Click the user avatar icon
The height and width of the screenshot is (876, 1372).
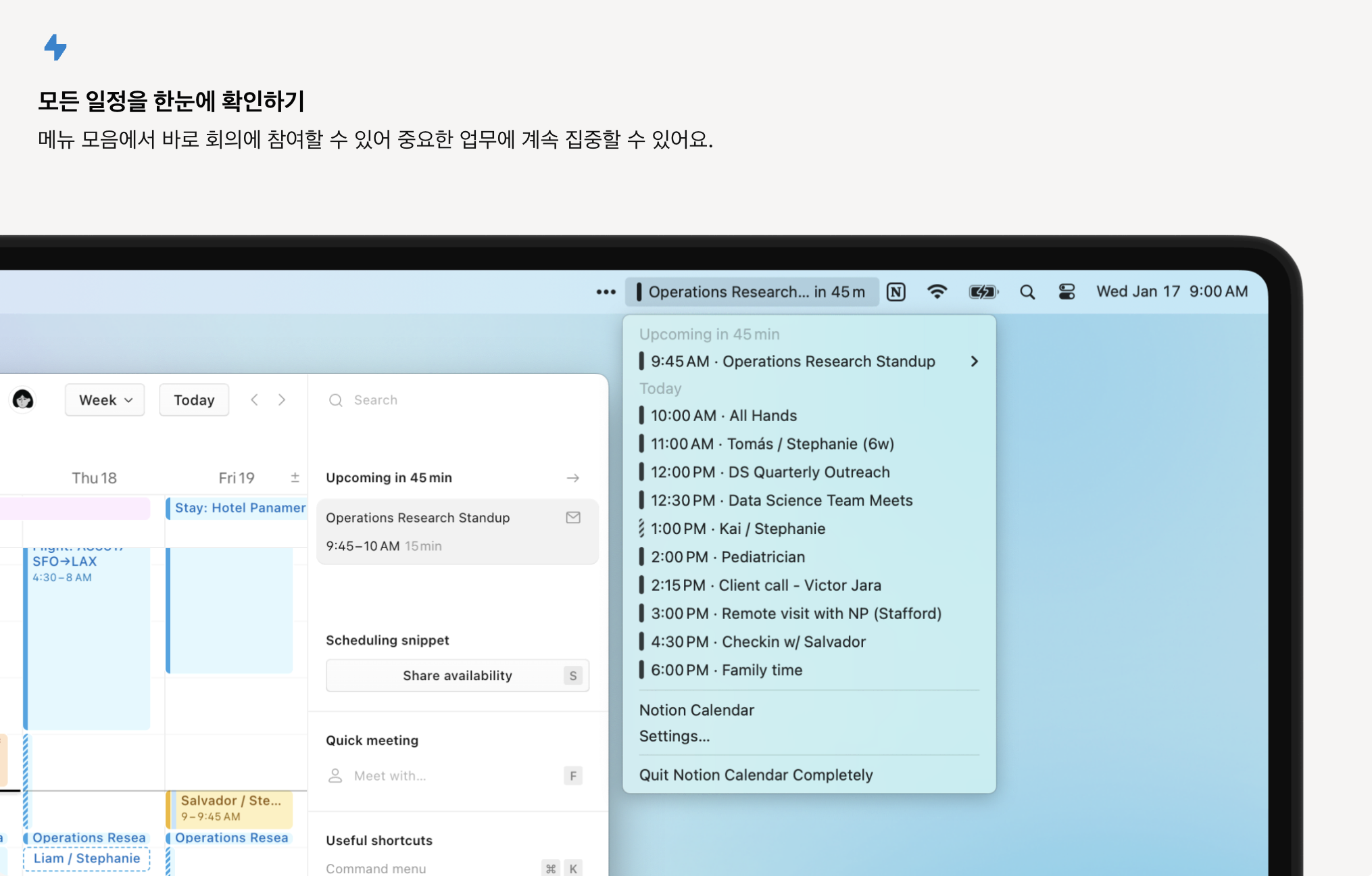[23, 399]
